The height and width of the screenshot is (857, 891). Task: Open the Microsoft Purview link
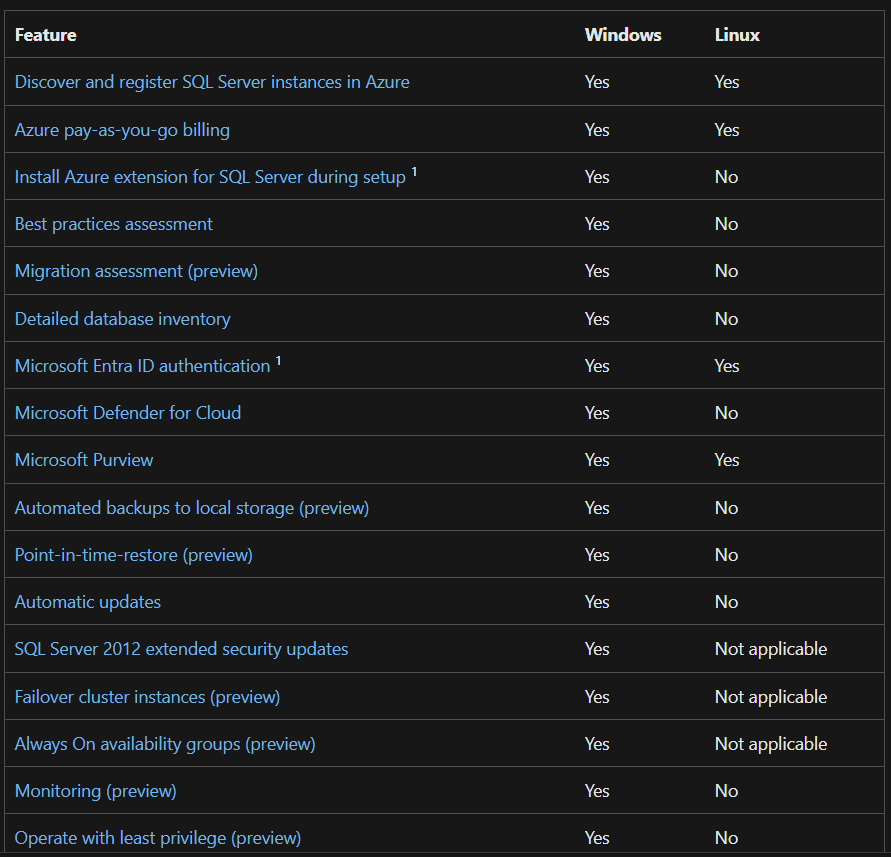coord(84,460)
